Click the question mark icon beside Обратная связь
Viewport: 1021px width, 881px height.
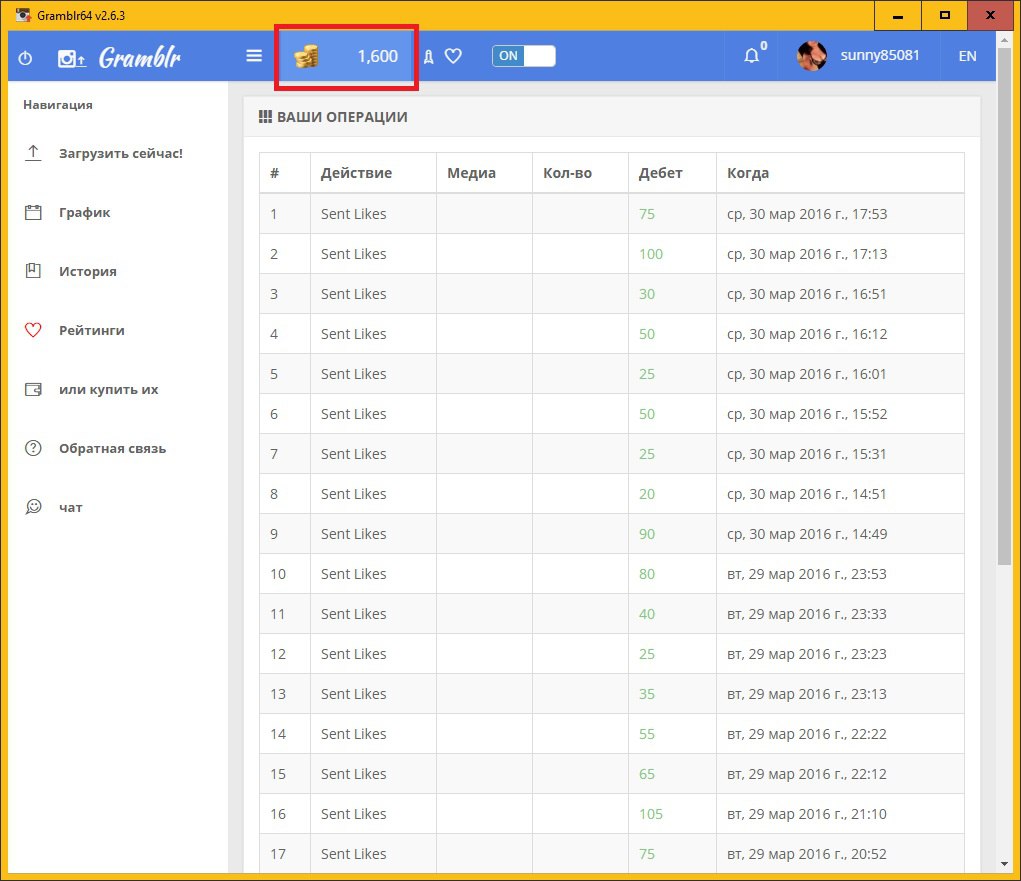click(33, 448)
